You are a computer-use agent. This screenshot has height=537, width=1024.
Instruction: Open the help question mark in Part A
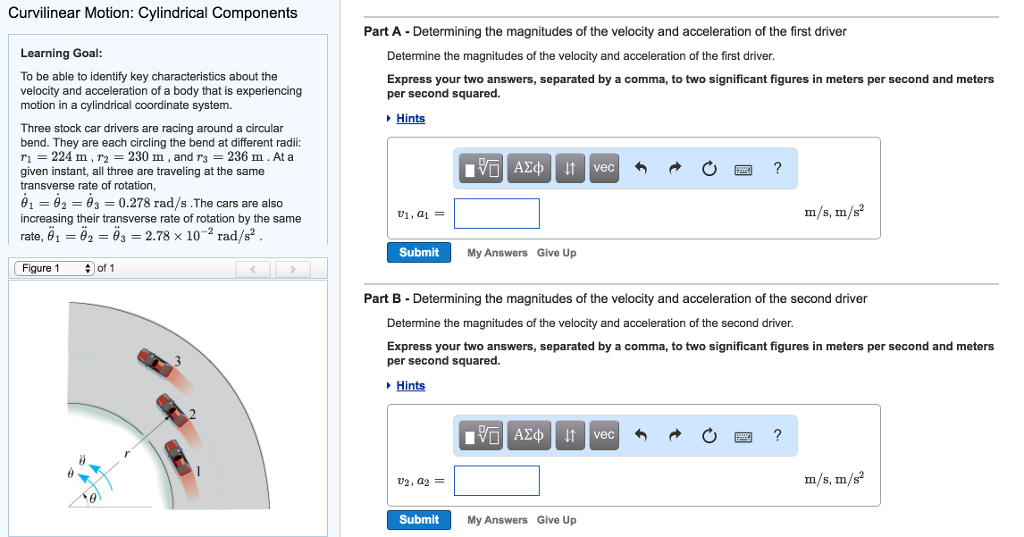coord(777,168)
